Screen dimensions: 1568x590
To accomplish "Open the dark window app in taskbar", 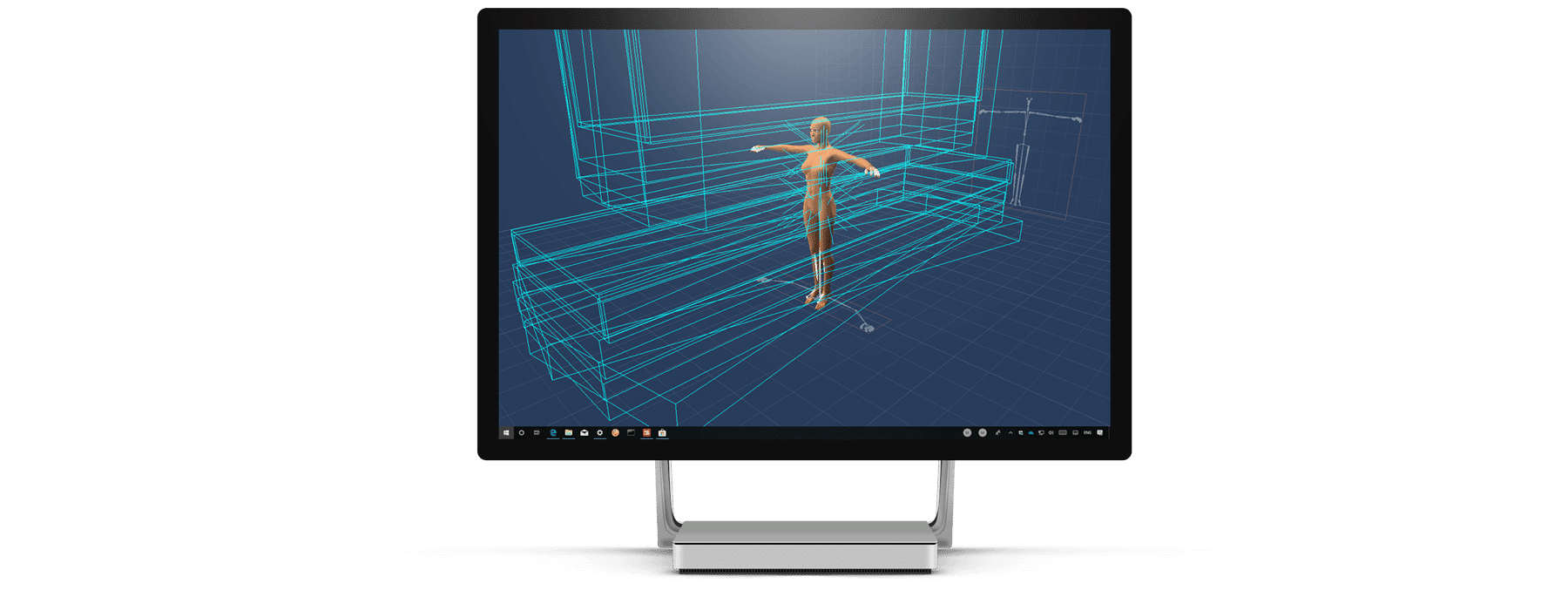I will click(631, 432).
